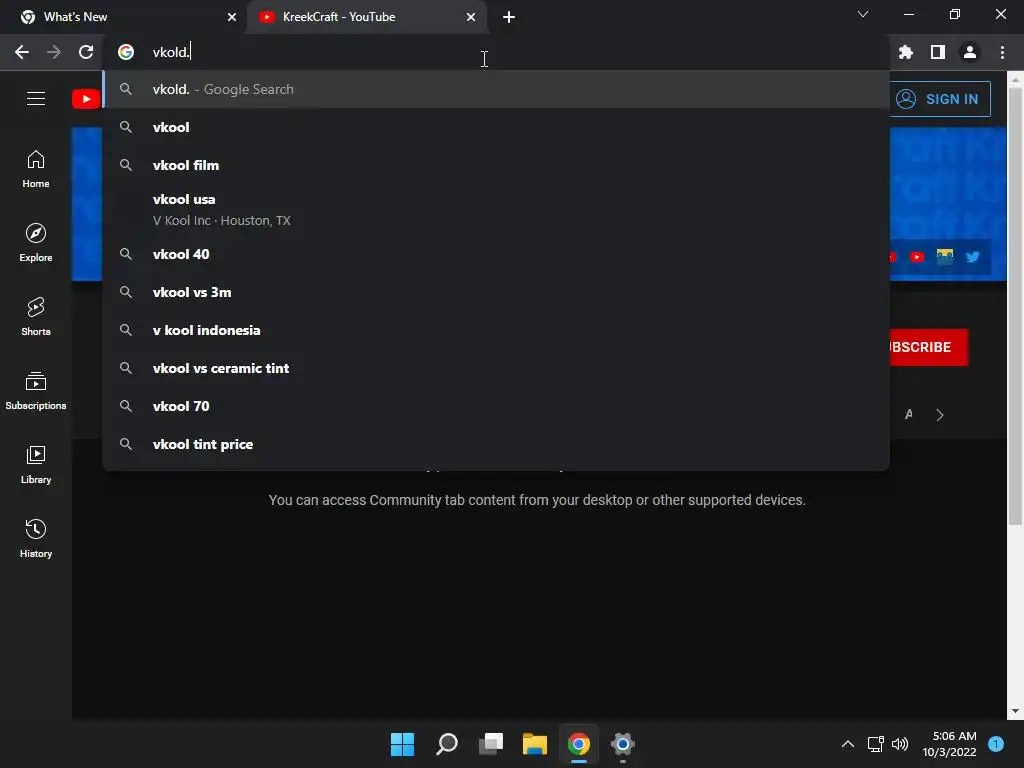Open volume control in system tray
This screenshot has width=1024, height=768.
(900, 744)
